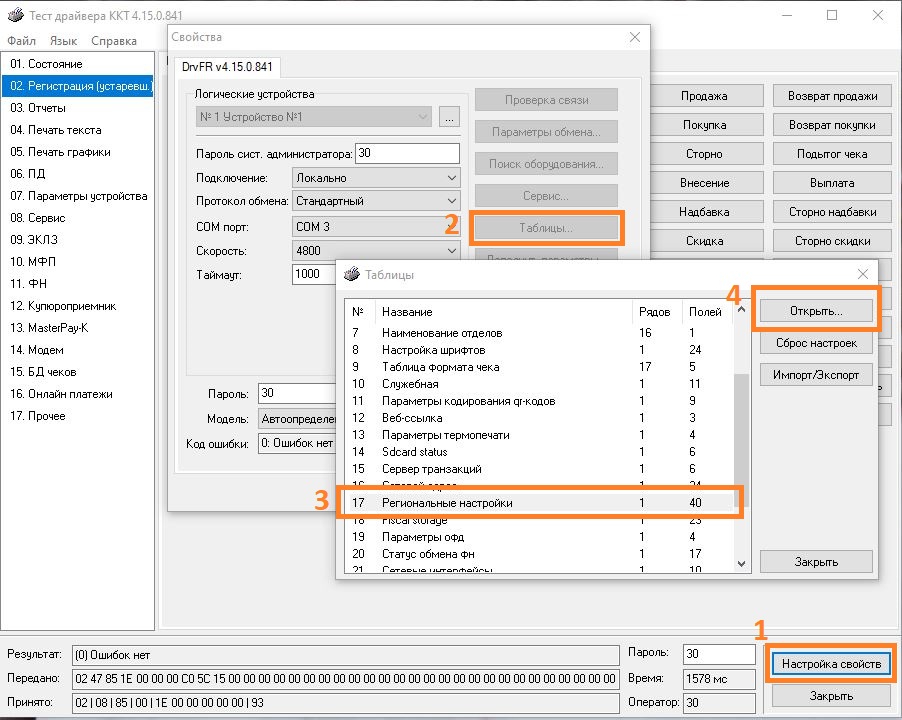Click the Сброс настроек button
902x720 pixels.
pyautogui.click(x=816, y=343)
